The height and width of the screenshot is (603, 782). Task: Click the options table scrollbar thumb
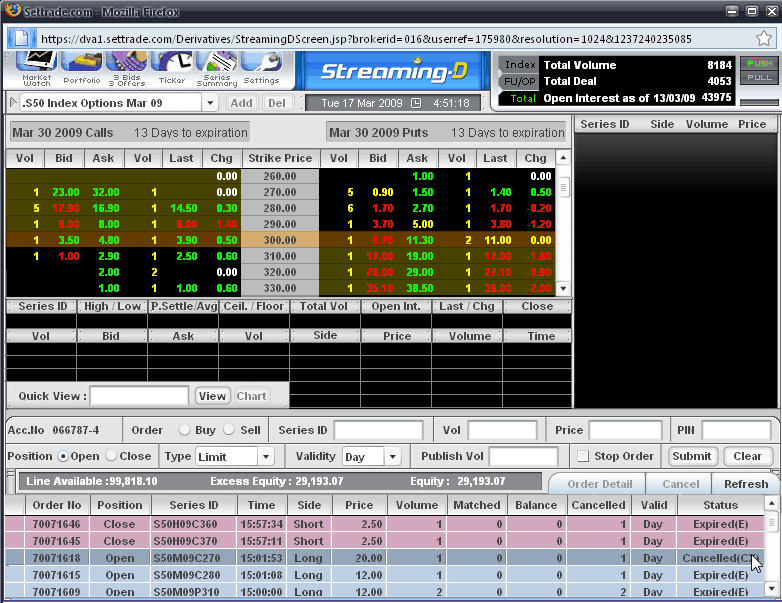pos(563,188)
